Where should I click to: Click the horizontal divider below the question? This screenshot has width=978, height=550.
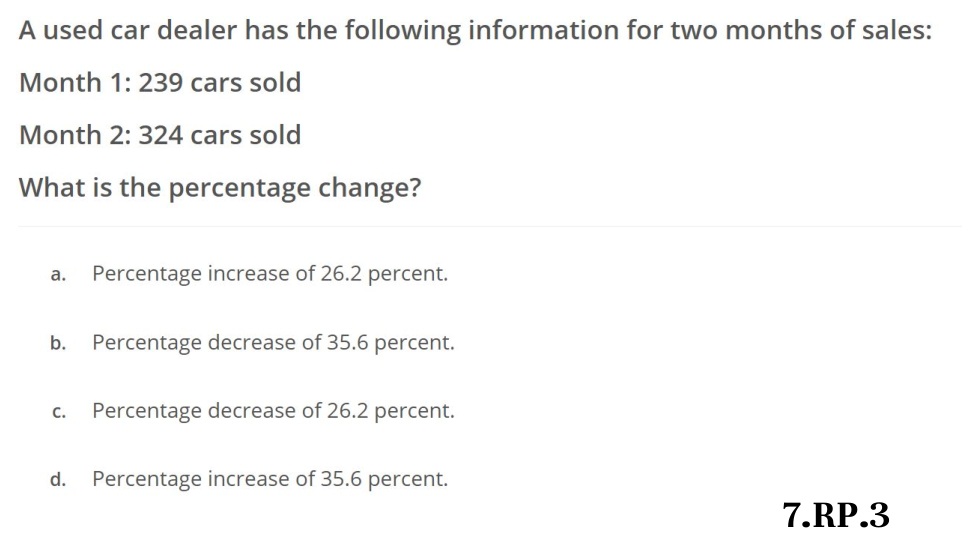[490, 227]
